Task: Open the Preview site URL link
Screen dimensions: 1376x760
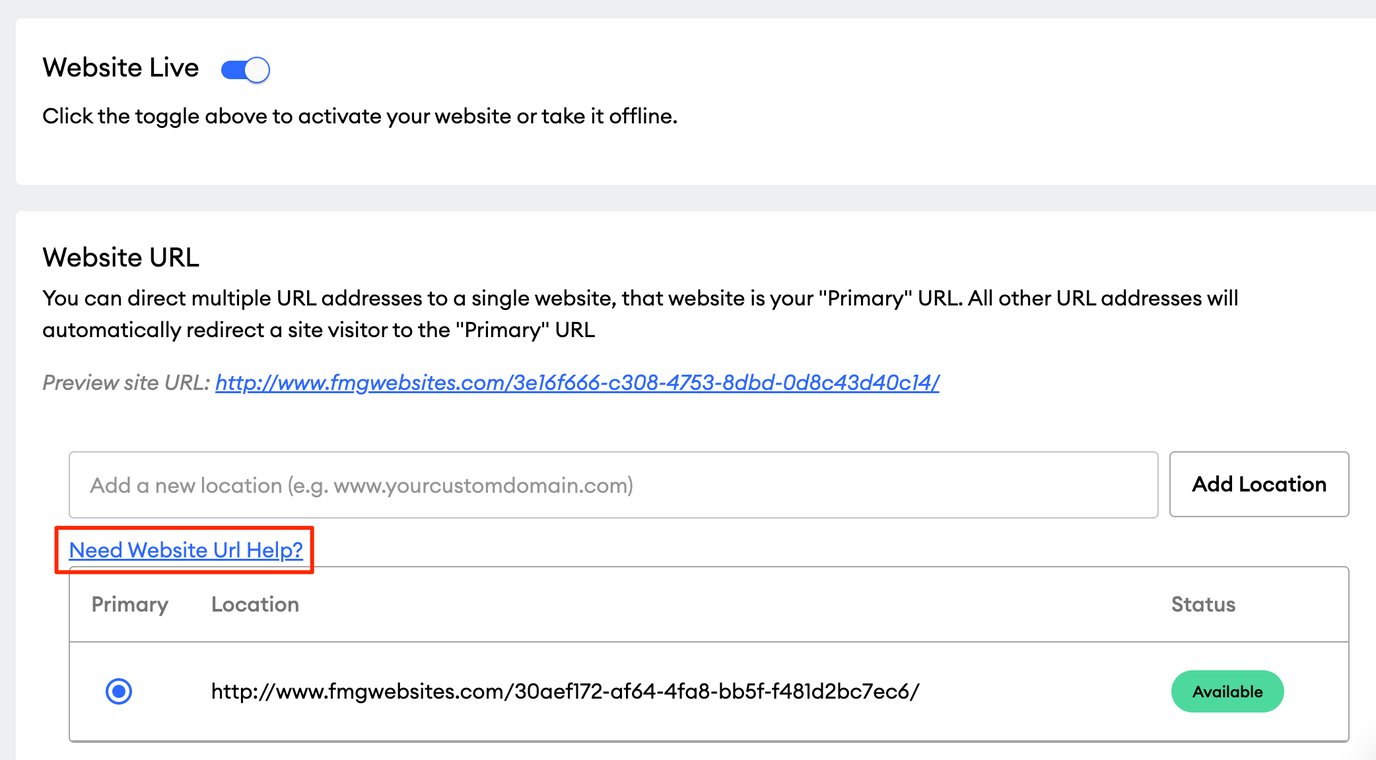Action: tap(577, 382)
